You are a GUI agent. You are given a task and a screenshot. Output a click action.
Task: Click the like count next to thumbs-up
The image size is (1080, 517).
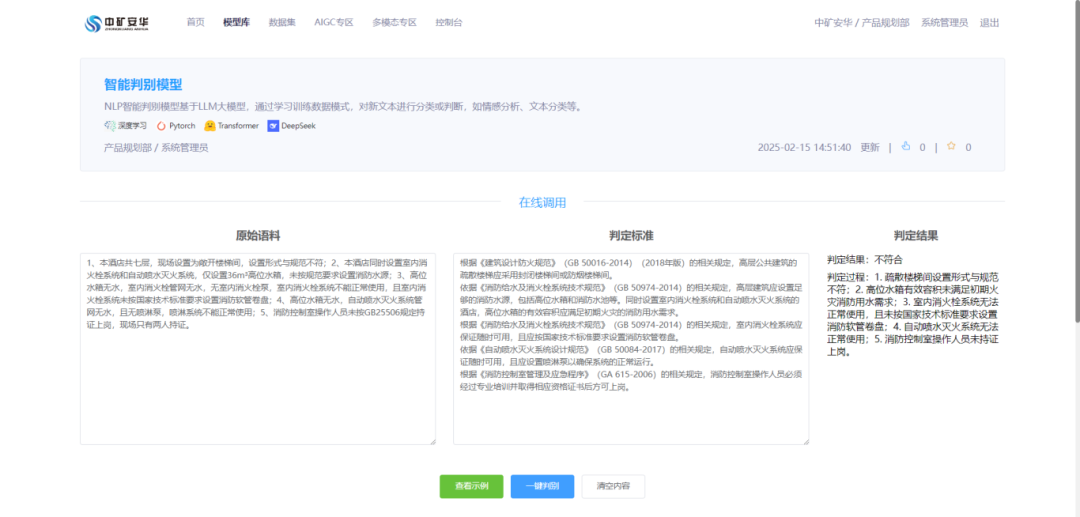pos(922,147)
